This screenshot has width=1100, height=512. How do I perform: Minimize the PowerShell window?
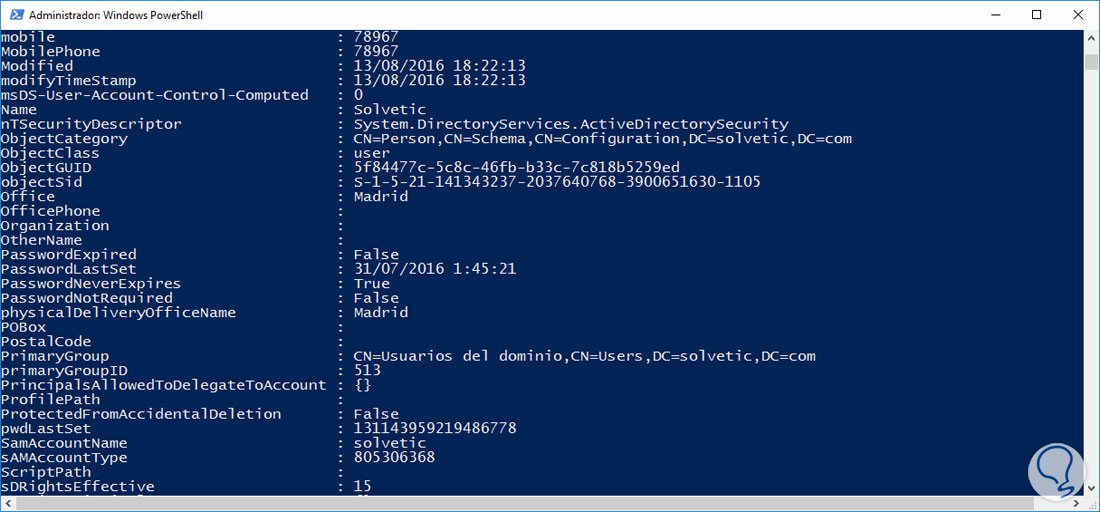click(990, 15)
